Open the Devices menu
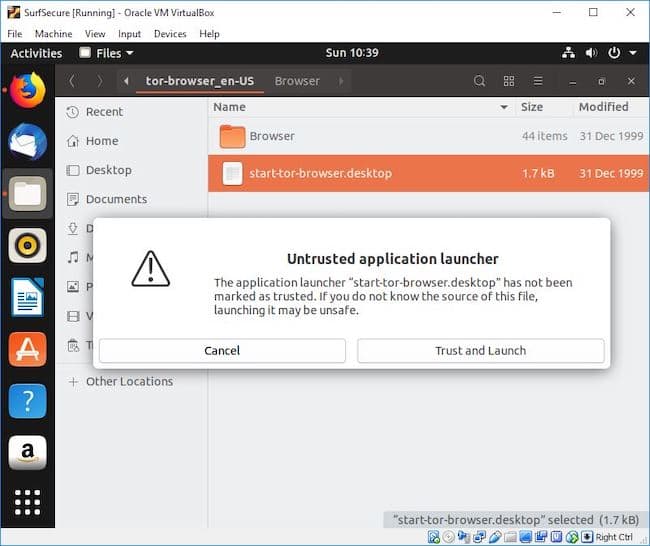The height and width of the screenshot is (546, 650). (x=170, y=34)
